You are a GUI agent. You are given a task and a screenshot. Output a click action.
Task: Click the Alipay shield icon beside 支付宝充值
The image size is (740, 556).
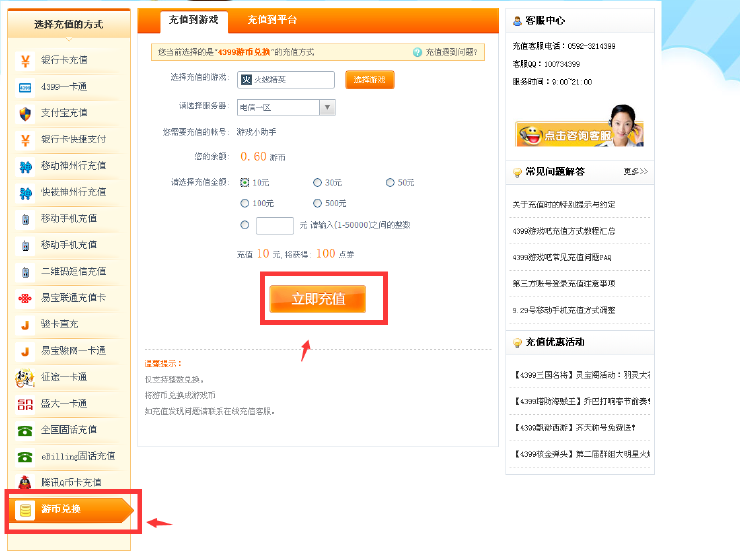[x=25, y=114]
